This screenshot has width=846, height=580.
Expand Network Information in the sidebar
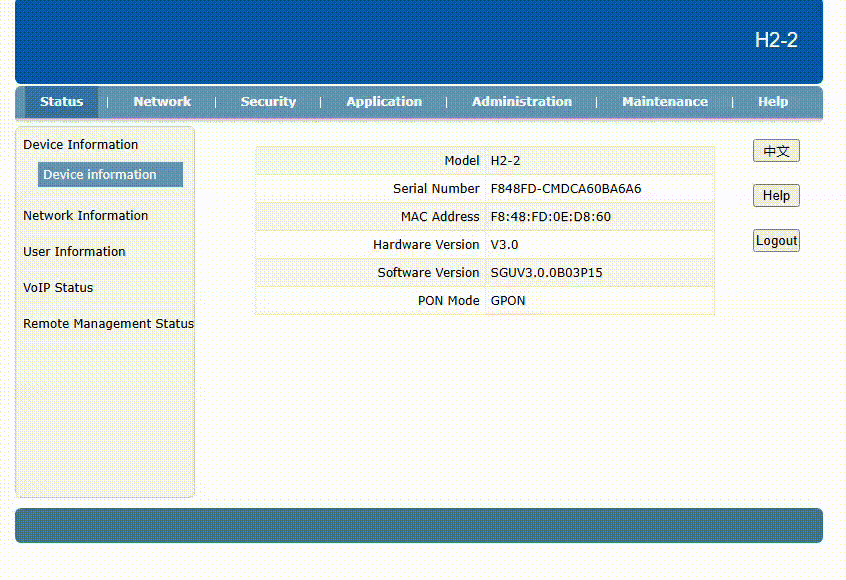coord(86,216)
